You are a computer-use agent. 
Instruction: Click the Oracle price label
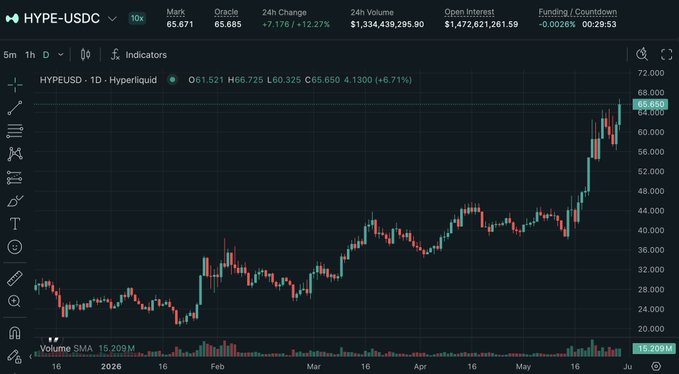coord(226,12)
